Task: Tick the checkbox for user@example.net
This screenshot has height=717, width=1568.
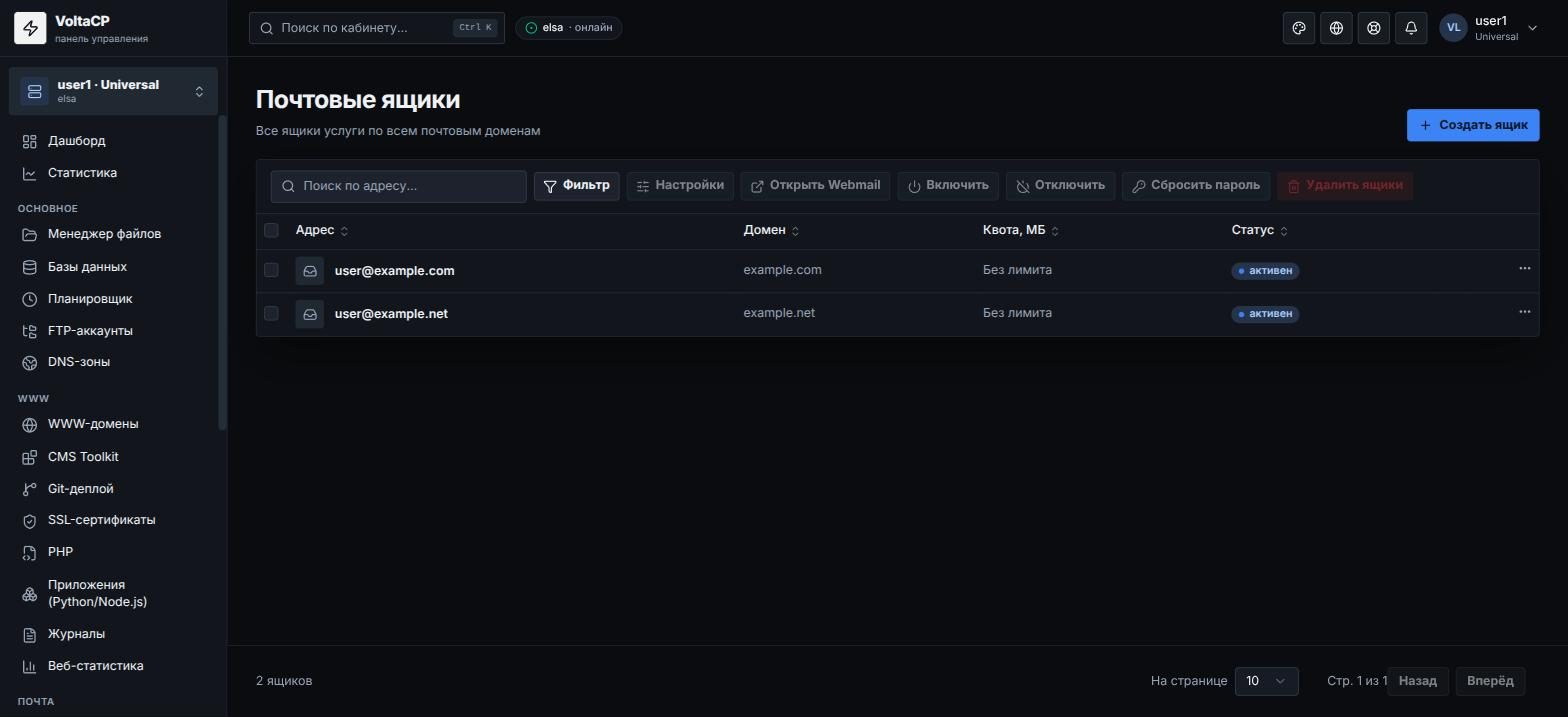Action: pos(271,313)
